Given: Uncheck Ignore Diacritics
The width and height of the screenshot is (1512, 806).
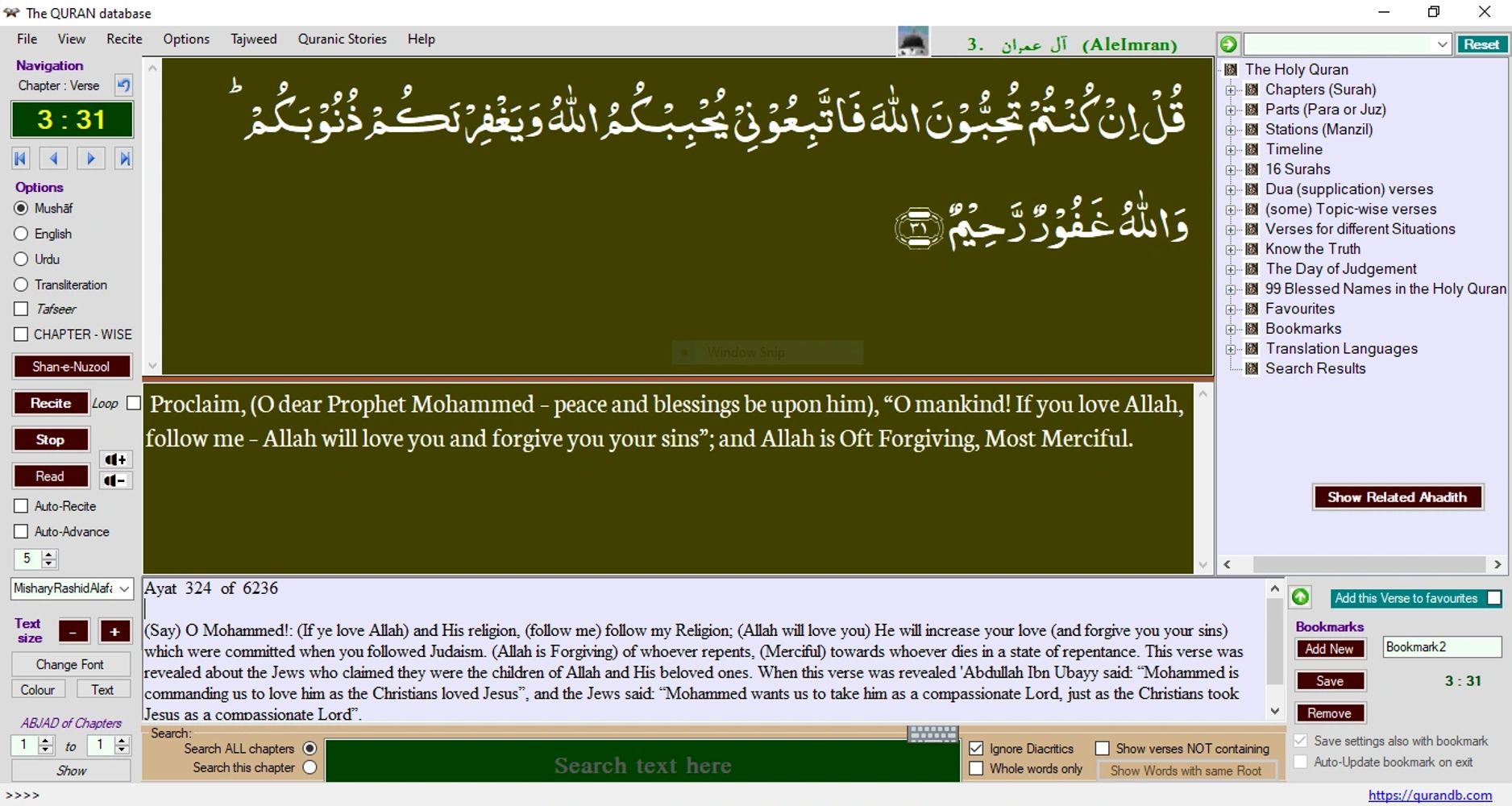Looking at the screenshot, I should [976, 749].
